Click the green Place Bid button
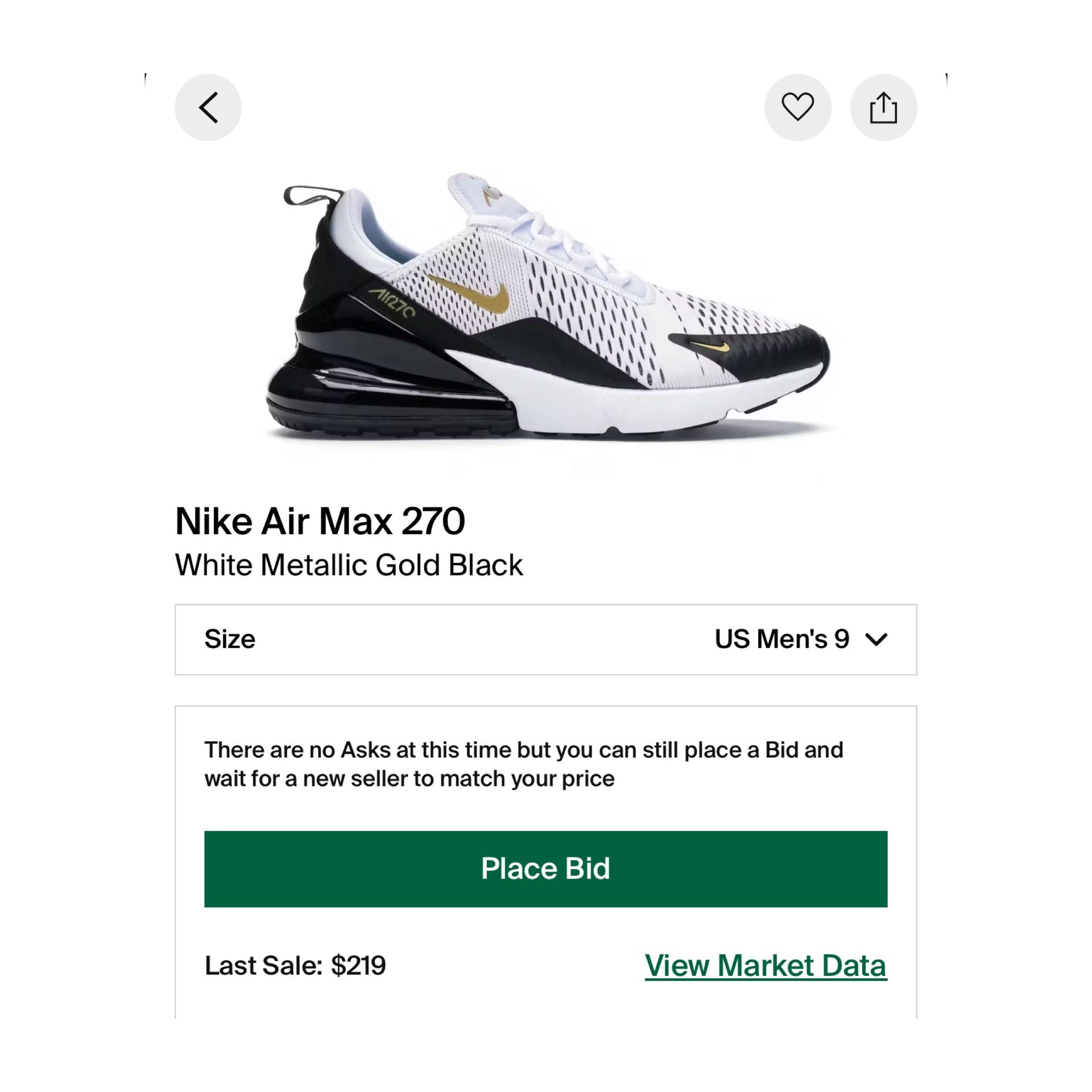Viewport: 1092px width, 1092px height. coord(545,868)
